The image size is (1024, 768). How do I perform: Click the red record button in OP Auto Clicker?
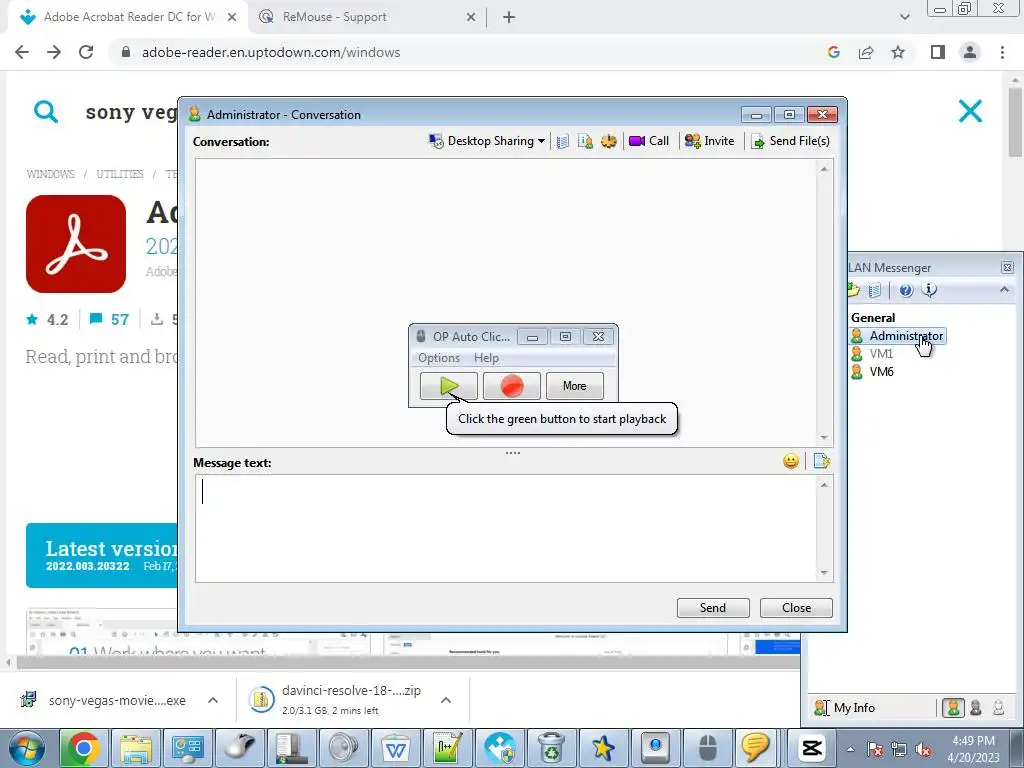click(x=511, y=386)
